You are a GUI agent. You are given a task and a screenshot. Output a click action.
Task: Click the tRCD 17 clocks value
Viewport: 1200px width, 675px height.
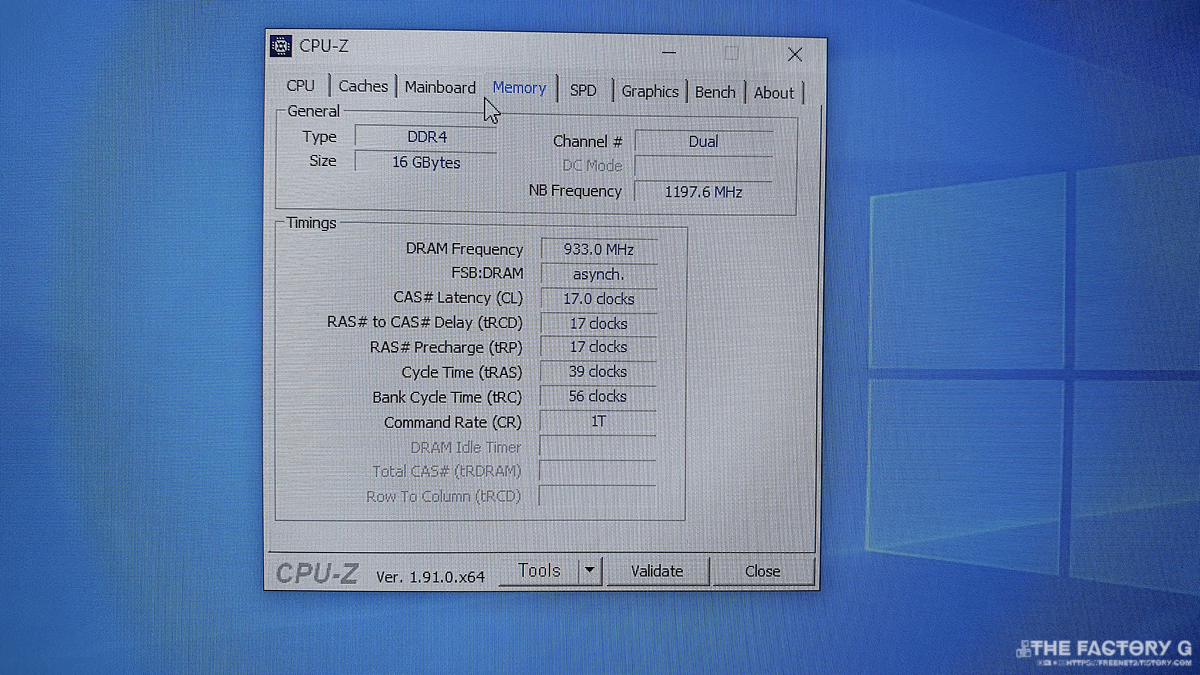[598, 324]
